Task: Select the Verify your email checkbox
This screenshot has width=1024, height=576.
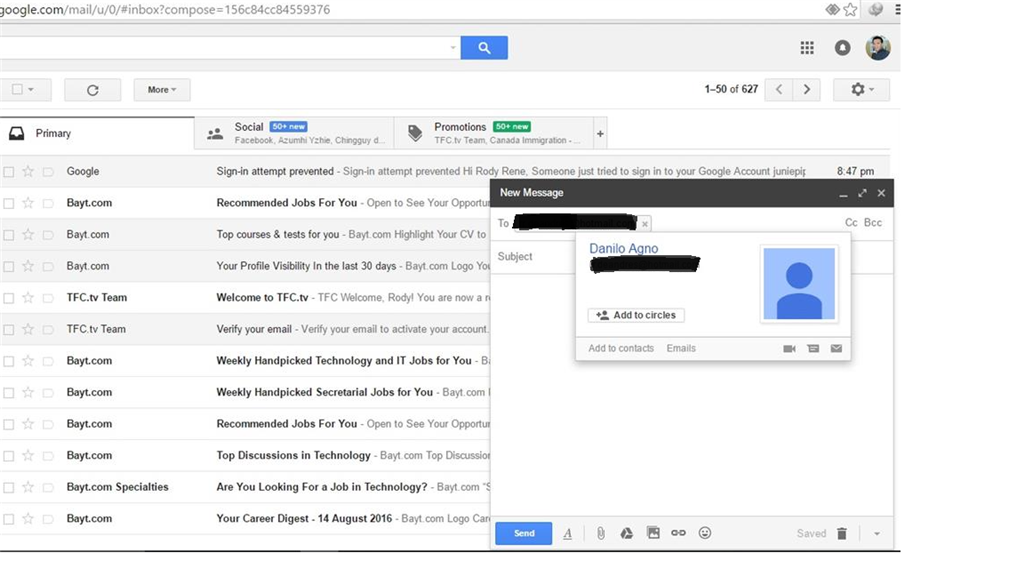Action: [x=8, y=330]
